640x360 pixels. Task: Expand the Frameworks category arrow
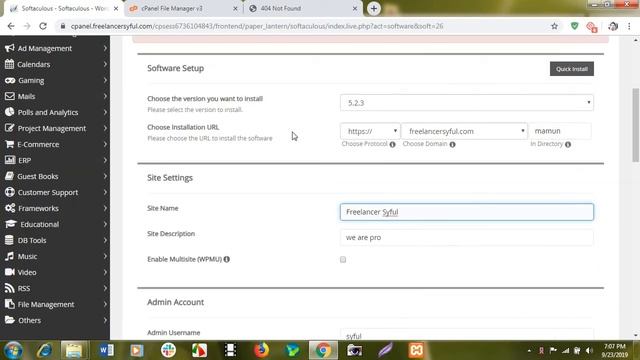click(105, 208)
